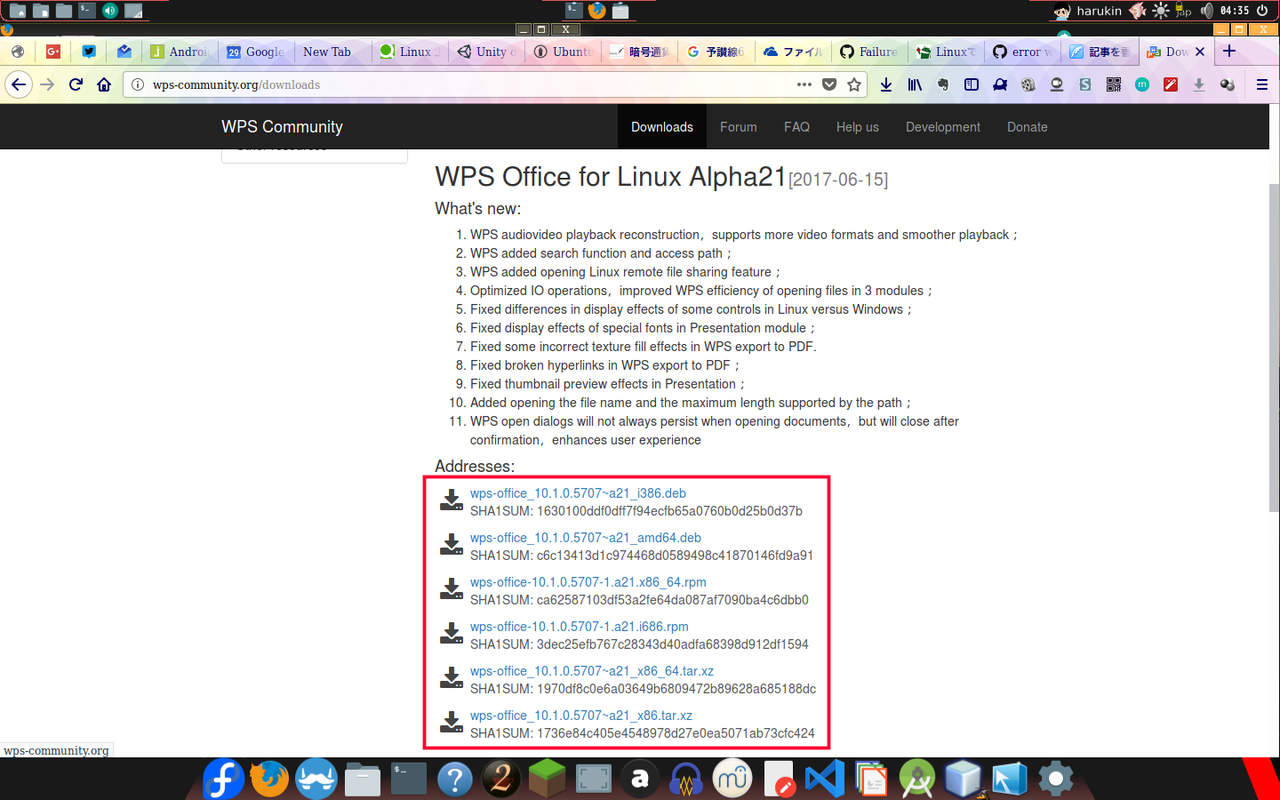Screen dimensions: 1280x800
Task: Click the "What's new:" heading text
Action: click(x=478, y=208)
